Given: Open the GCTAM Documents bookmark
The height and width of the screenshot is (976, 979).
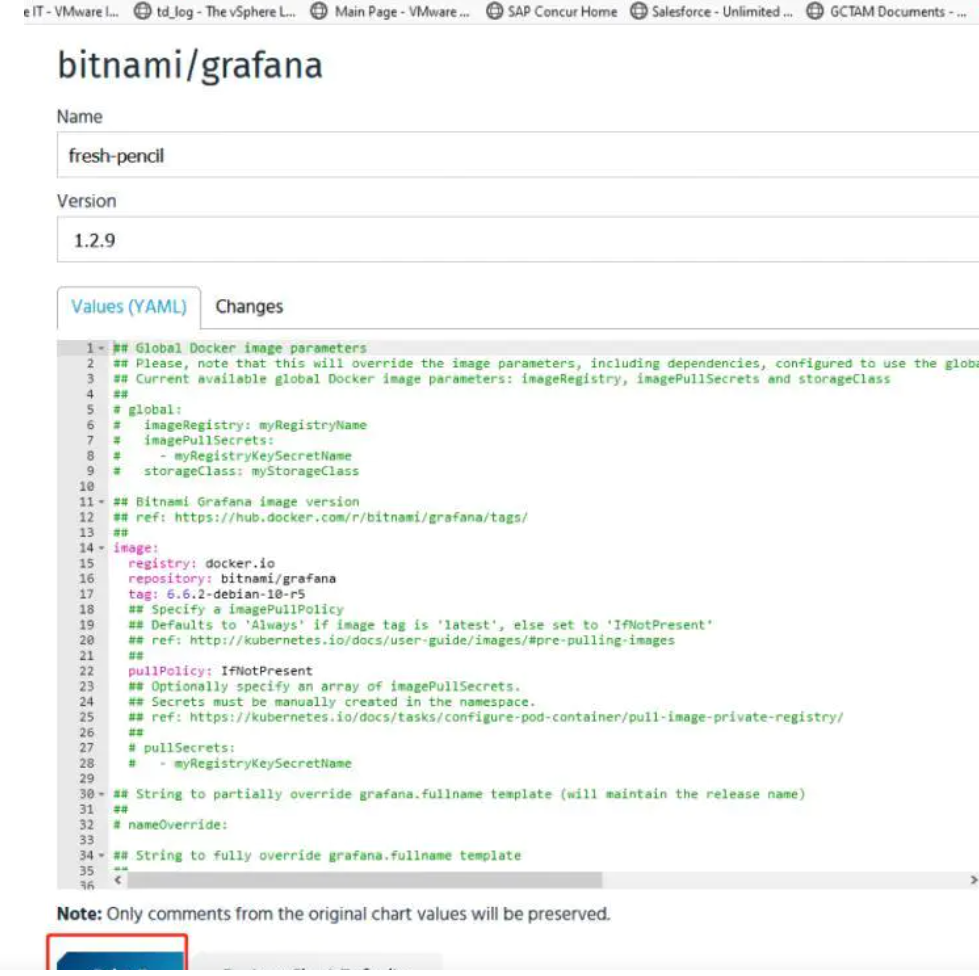Looking at the screenshot, I should pyautogui.click(x=886, y=11).
